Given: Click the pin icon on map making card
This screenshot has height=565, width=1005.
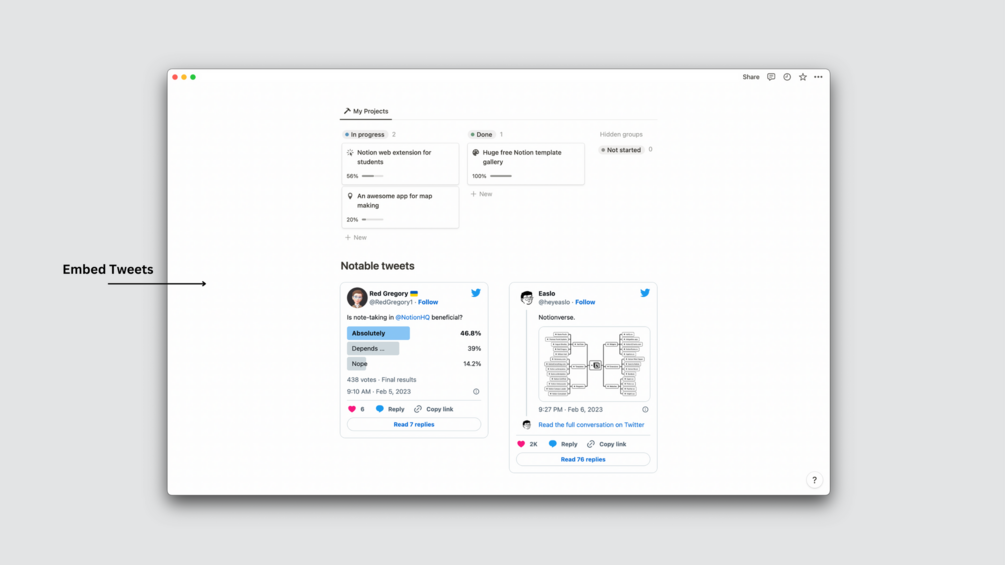Looking at the screenshot, I should 350,196.
